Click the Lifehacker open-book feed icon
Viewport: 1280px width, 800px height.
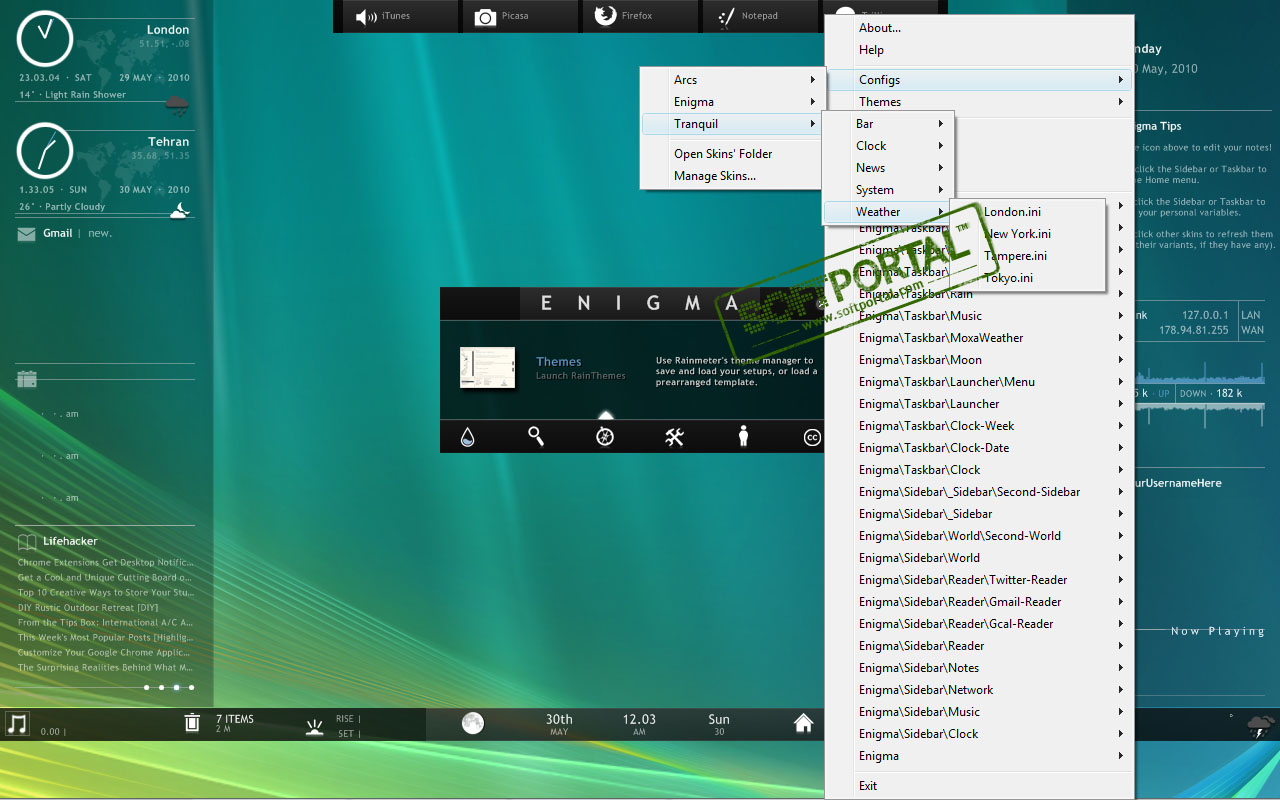tap(27, 542)
